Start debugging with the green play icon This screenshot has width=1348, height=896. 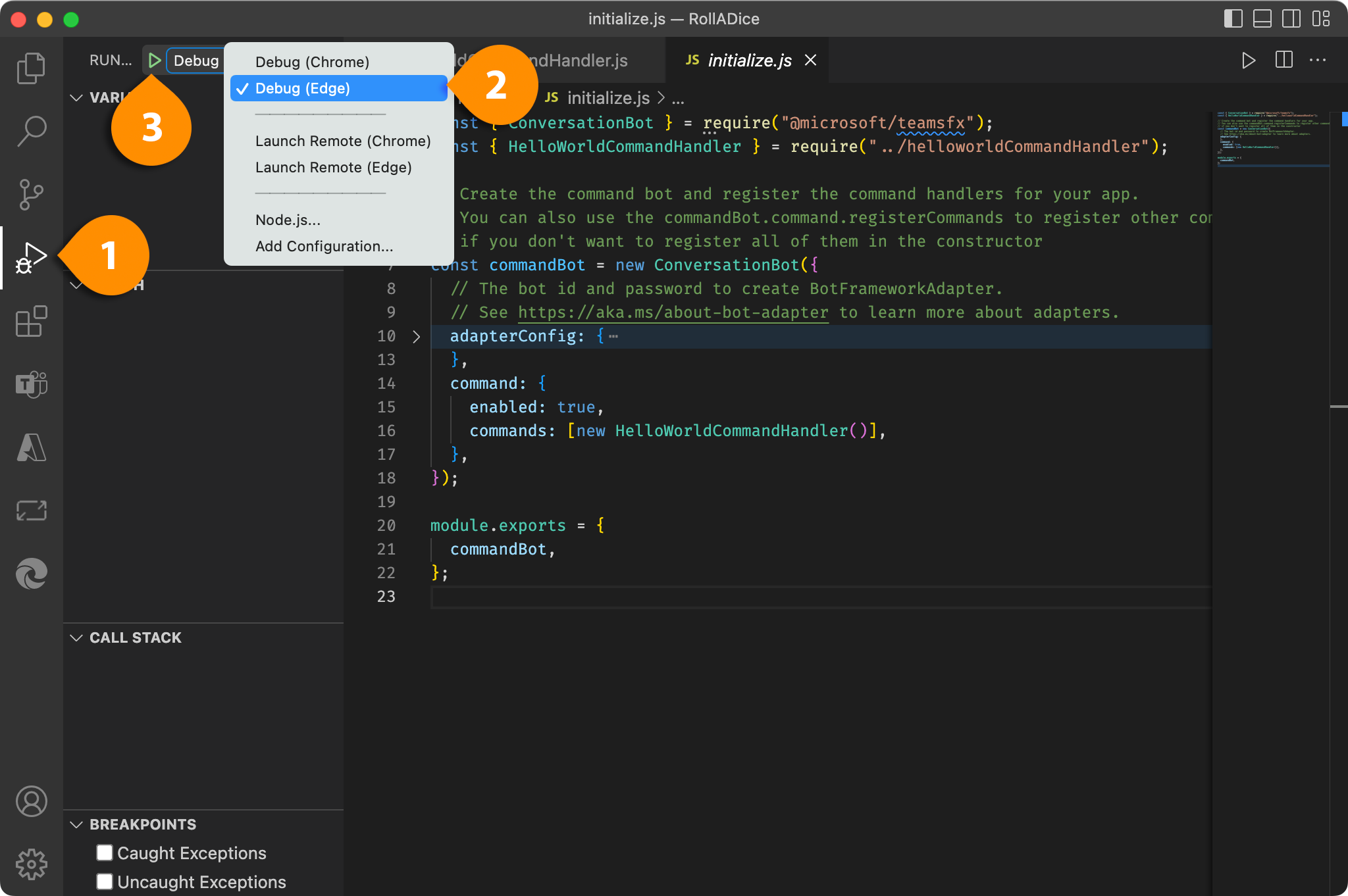click(x=155, y=60)
